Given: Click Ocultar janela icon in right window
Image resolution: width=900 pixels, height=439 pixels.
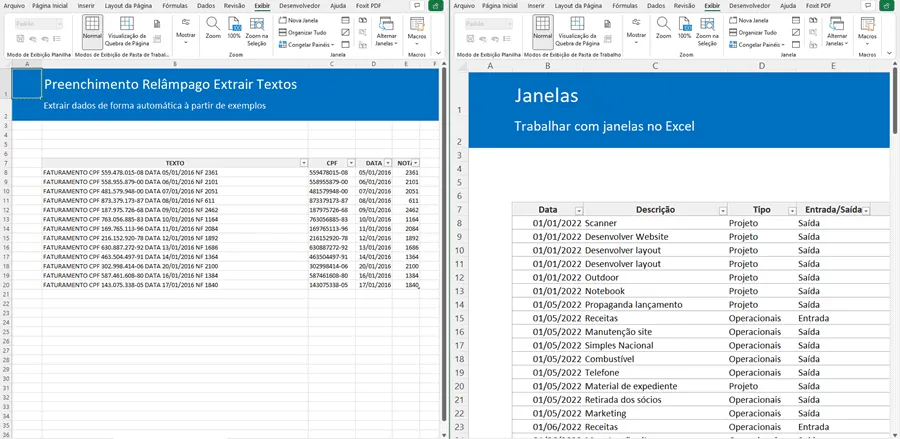Looking at the screenshot, I should (796, 32).
